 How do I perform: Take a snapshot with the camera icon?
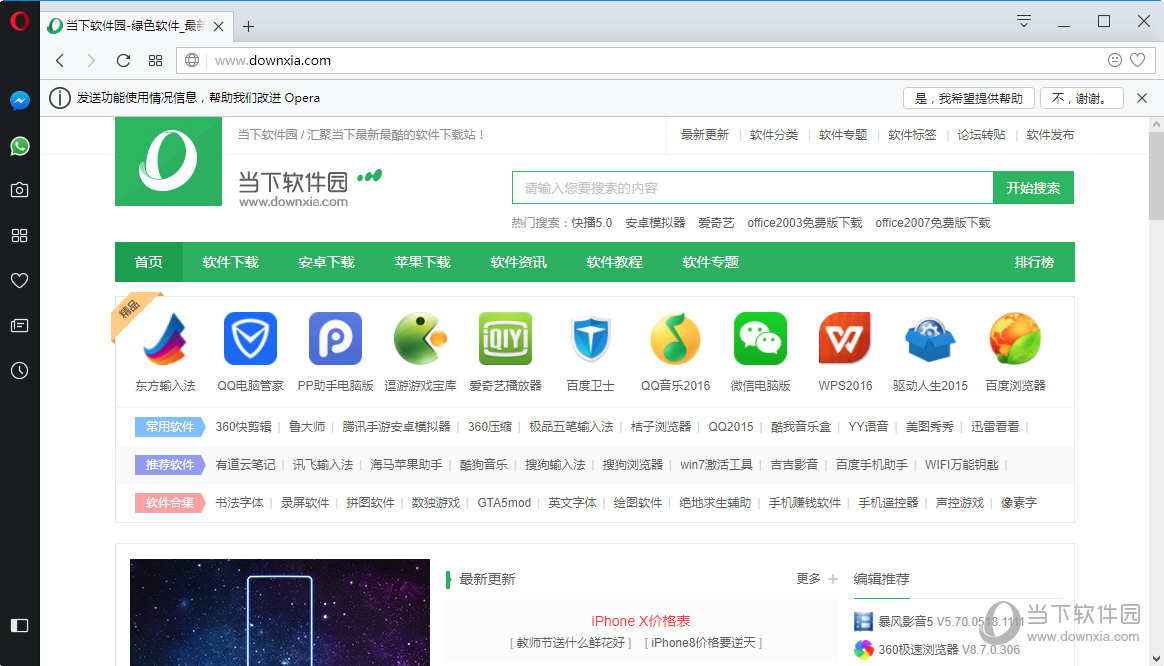[x=19, y=190]
